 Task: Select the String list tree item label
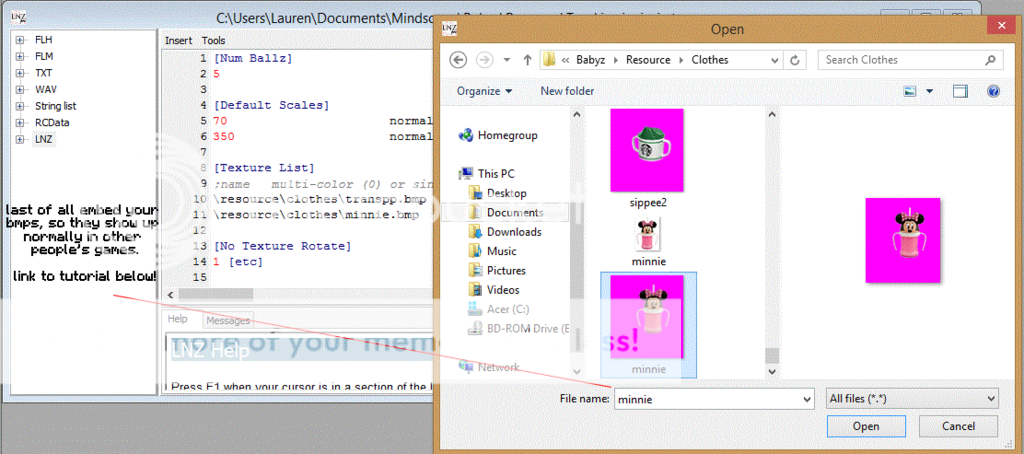click(56, 106)
